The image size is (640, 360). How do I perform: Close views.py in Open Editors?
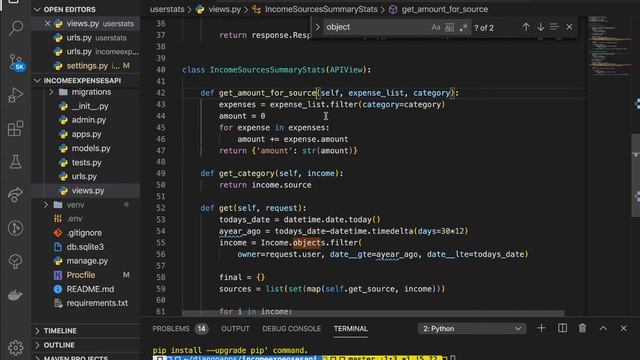click(x=47, y=24)
